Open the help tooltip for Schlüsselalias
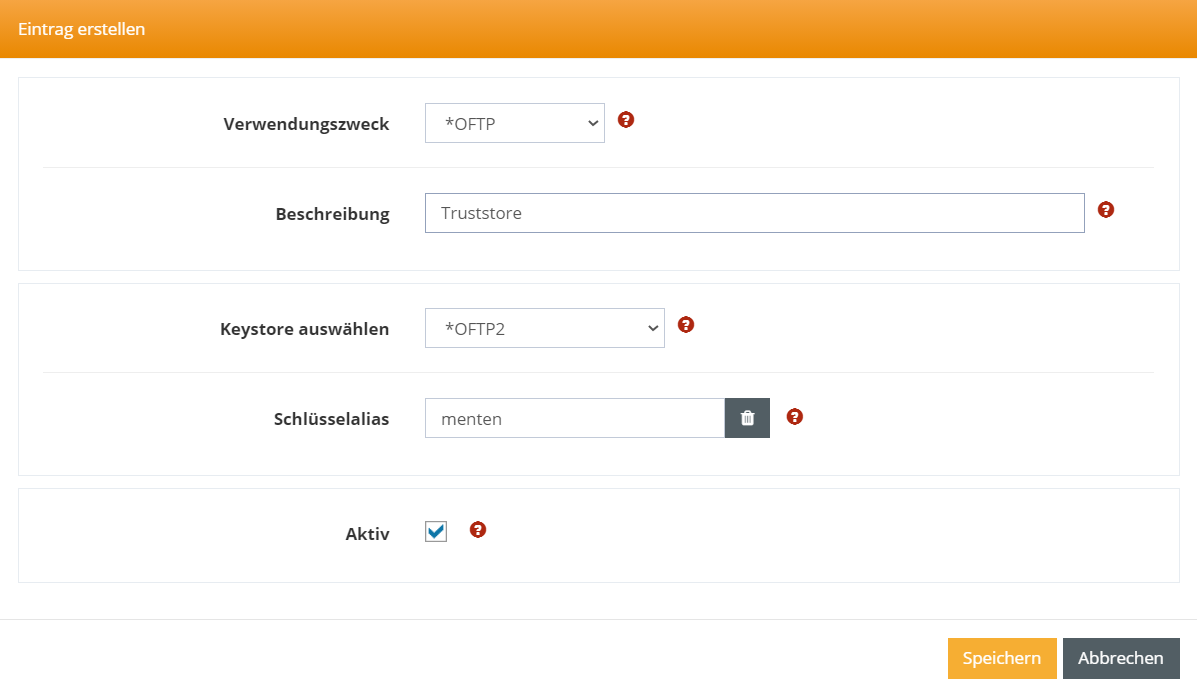Image resolution: width=1197 pixels, height=696 pixels. (795, 416)
